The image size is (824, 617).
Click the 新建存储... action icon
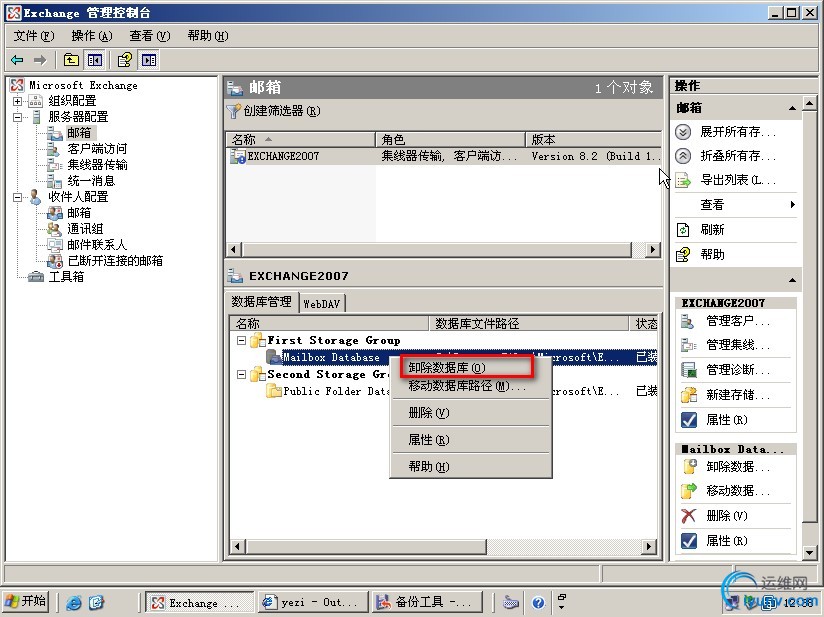pyautogui.click(x=688, y=395)
